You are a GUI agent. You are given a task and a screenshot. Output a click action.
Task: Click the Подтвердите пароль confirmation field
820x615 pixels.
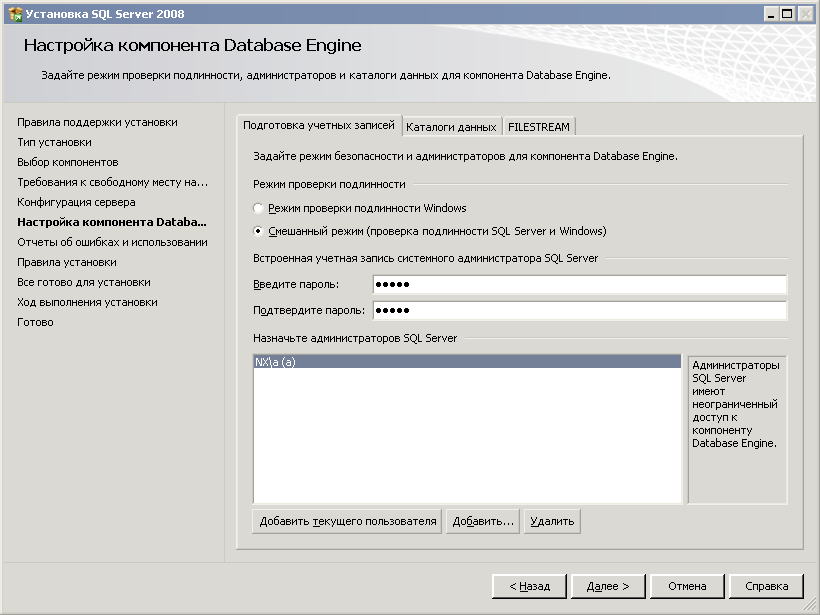(579, 310)
